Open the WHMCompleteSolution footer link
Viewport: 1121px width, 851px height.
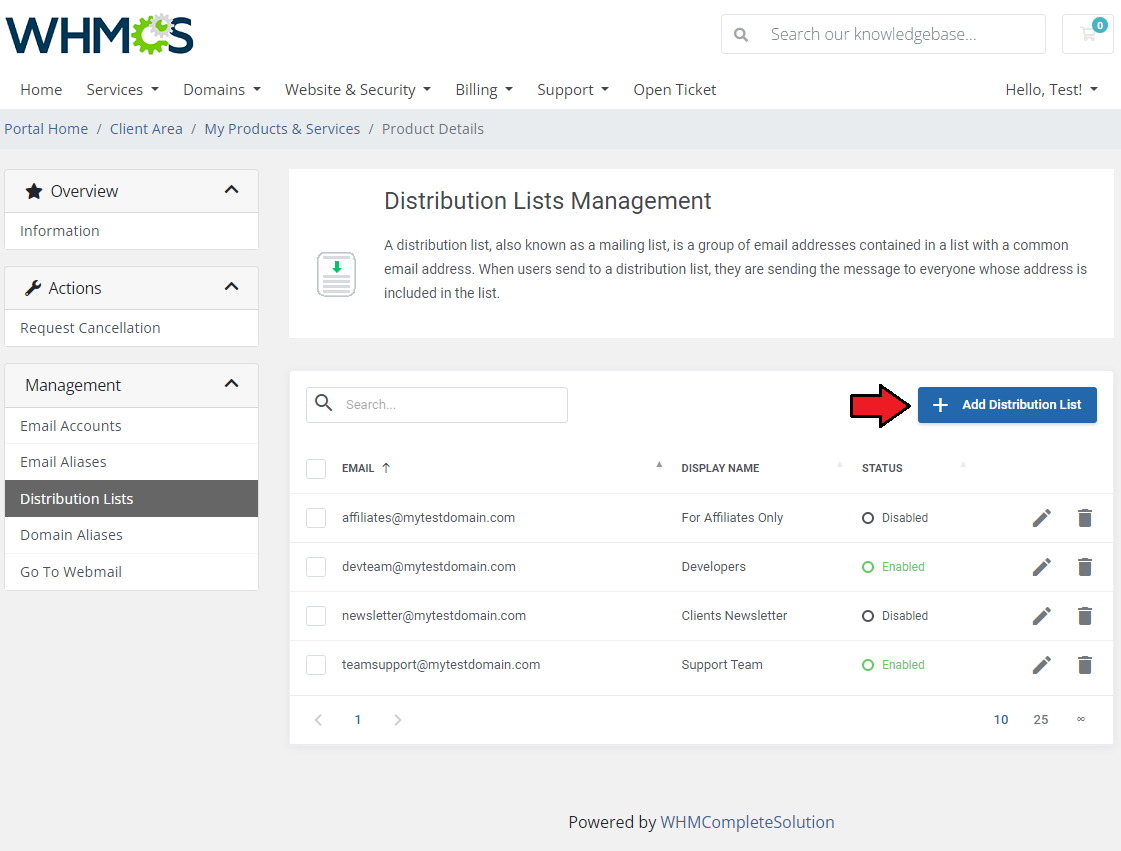click(x=747, y=822)
